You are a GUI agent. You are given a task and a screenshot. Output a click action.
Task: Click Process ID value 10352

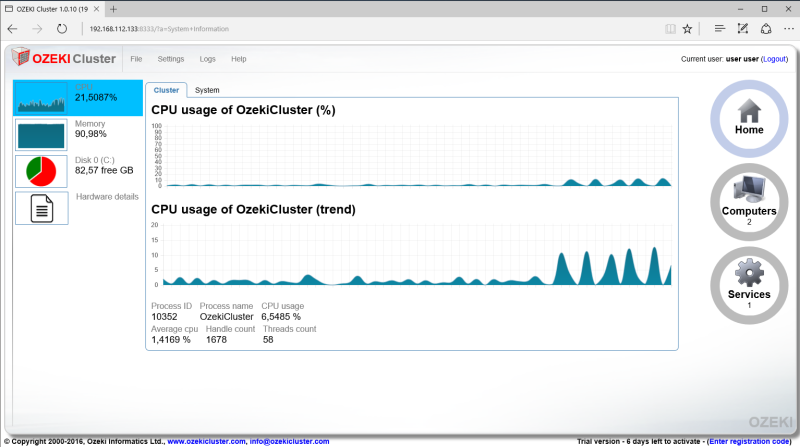(164, 317)
